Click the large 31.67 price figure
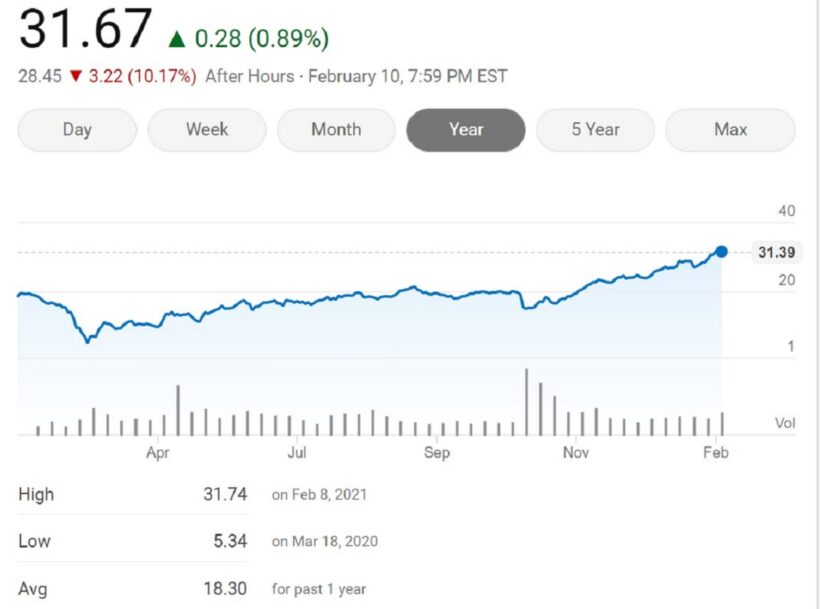Image resolution: width=820 pixels, height=609 pixels. pos(85,30)
